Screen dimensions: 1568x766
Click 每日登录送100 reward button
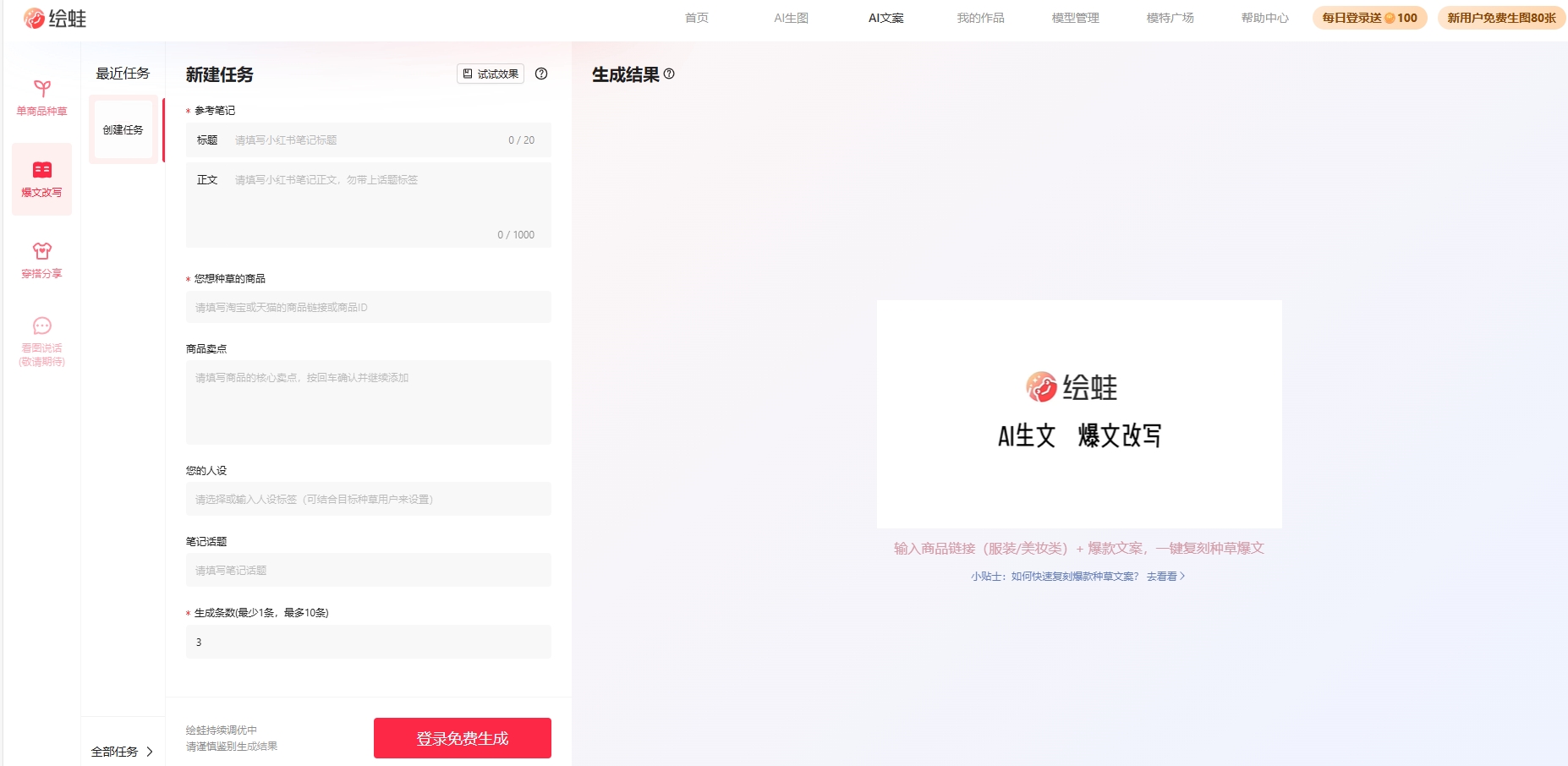click(x=1370, y=18)
